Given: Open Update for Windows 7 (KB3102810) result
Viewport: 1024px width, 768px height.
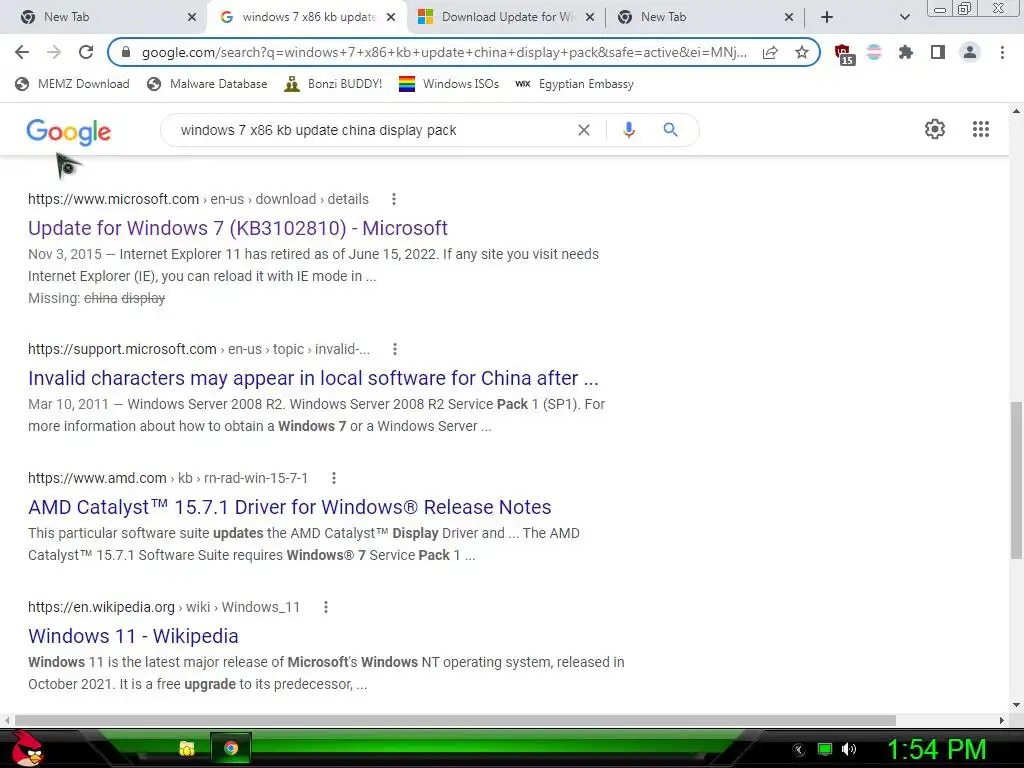Looking at the screenshot, I should click(238, 228).
